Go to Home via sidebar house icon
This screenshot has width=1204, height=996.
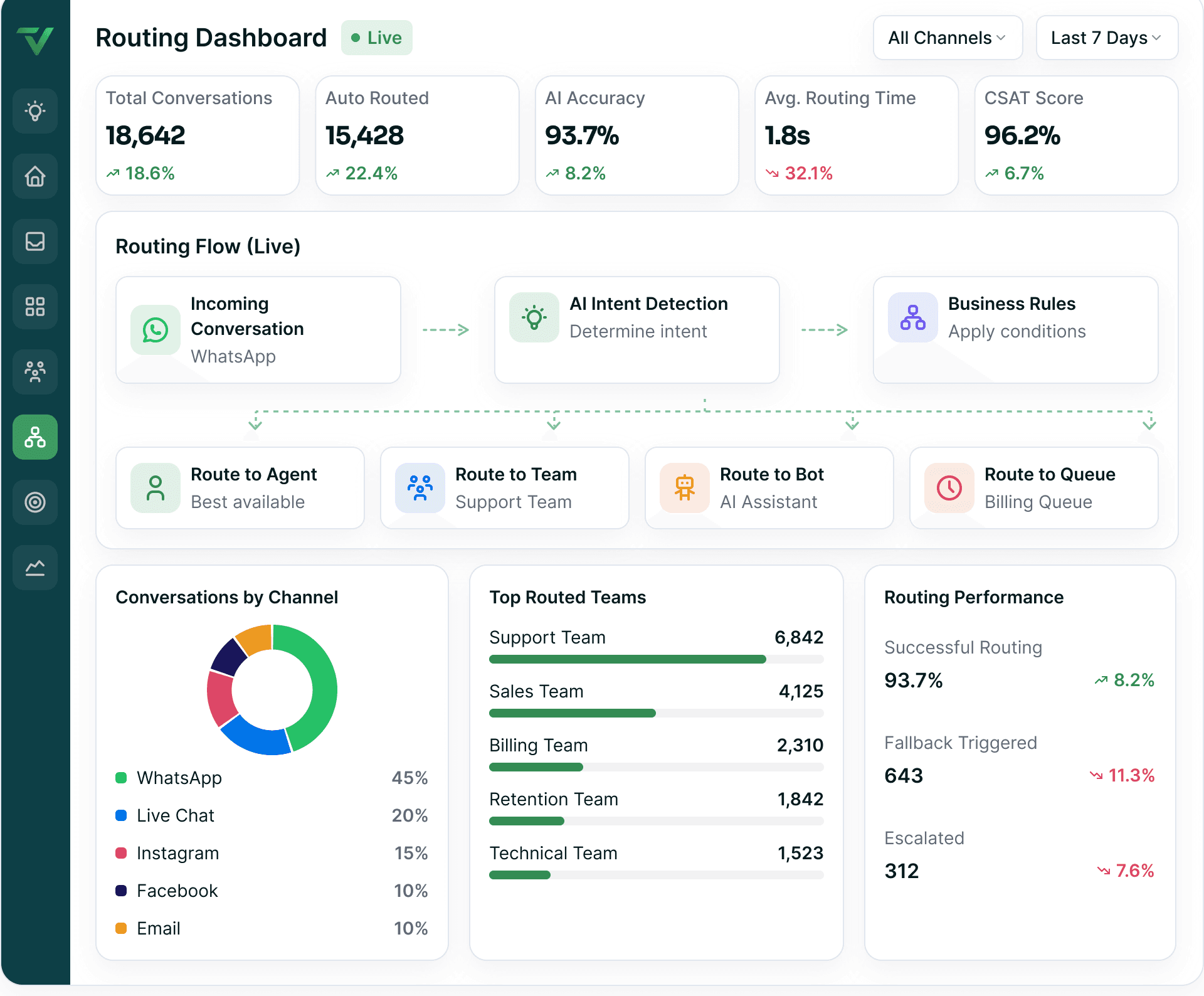(35, 176)
